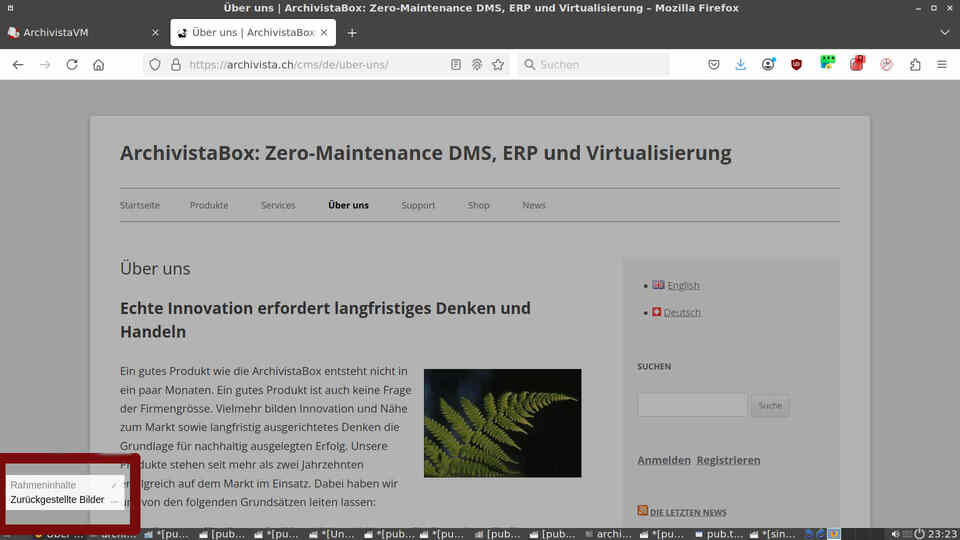The image size is (960, 540).
Task: Switch to *[Un... taskbar window entry
Action: click(334, 534)
